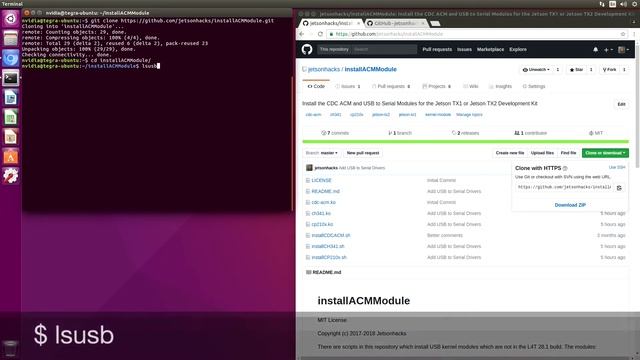The height and width of the screenshot is (360, 640).
Task: Click Pull requests in the GitHub header
Action: [437, 49]
